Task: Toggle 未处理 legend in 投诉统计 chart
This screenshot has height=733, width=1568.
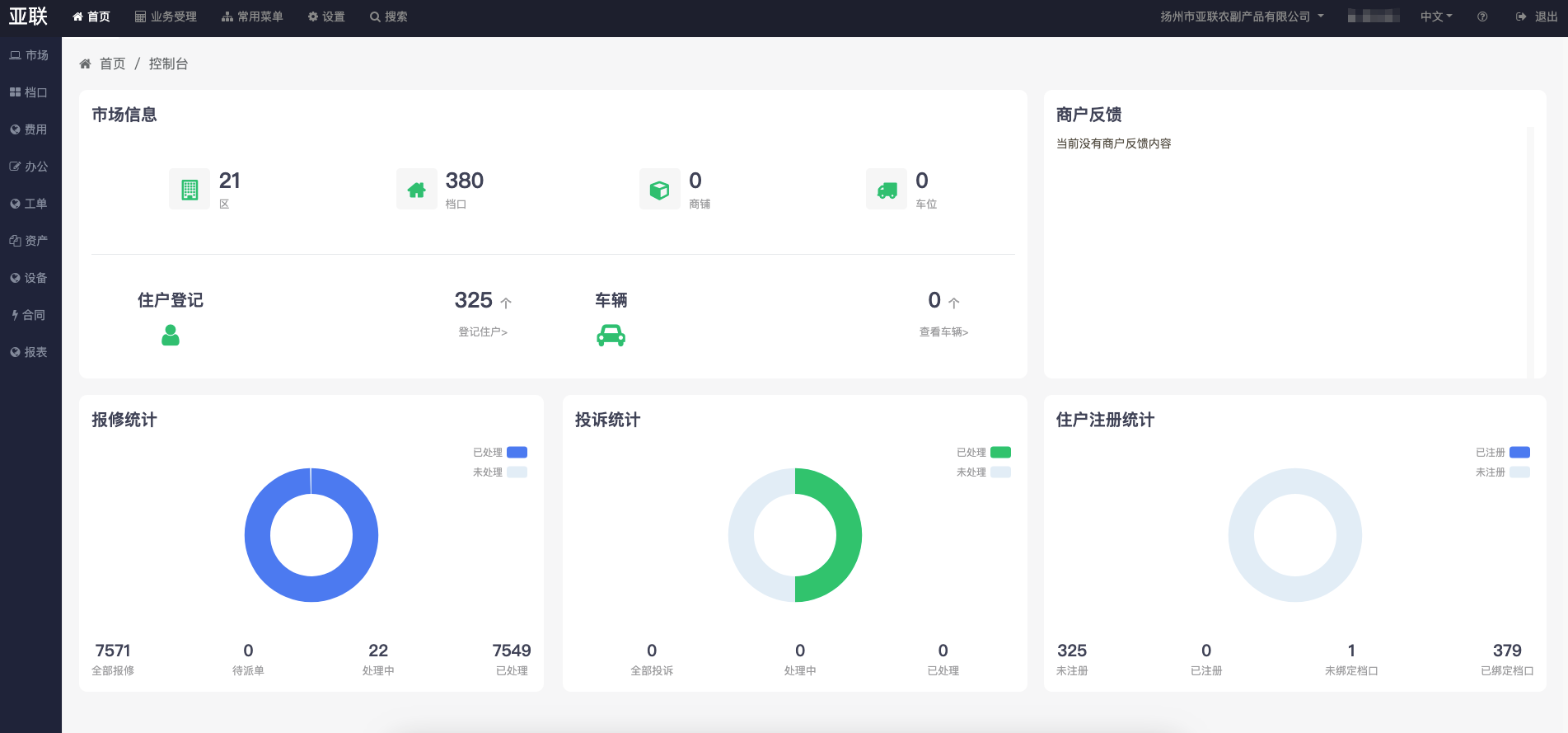Action: click(x=984, y=472)
